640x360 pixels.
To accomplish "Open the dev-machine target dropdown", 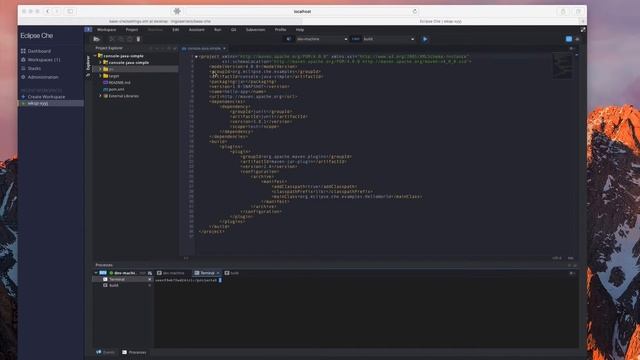I will [x=322, y=39].
